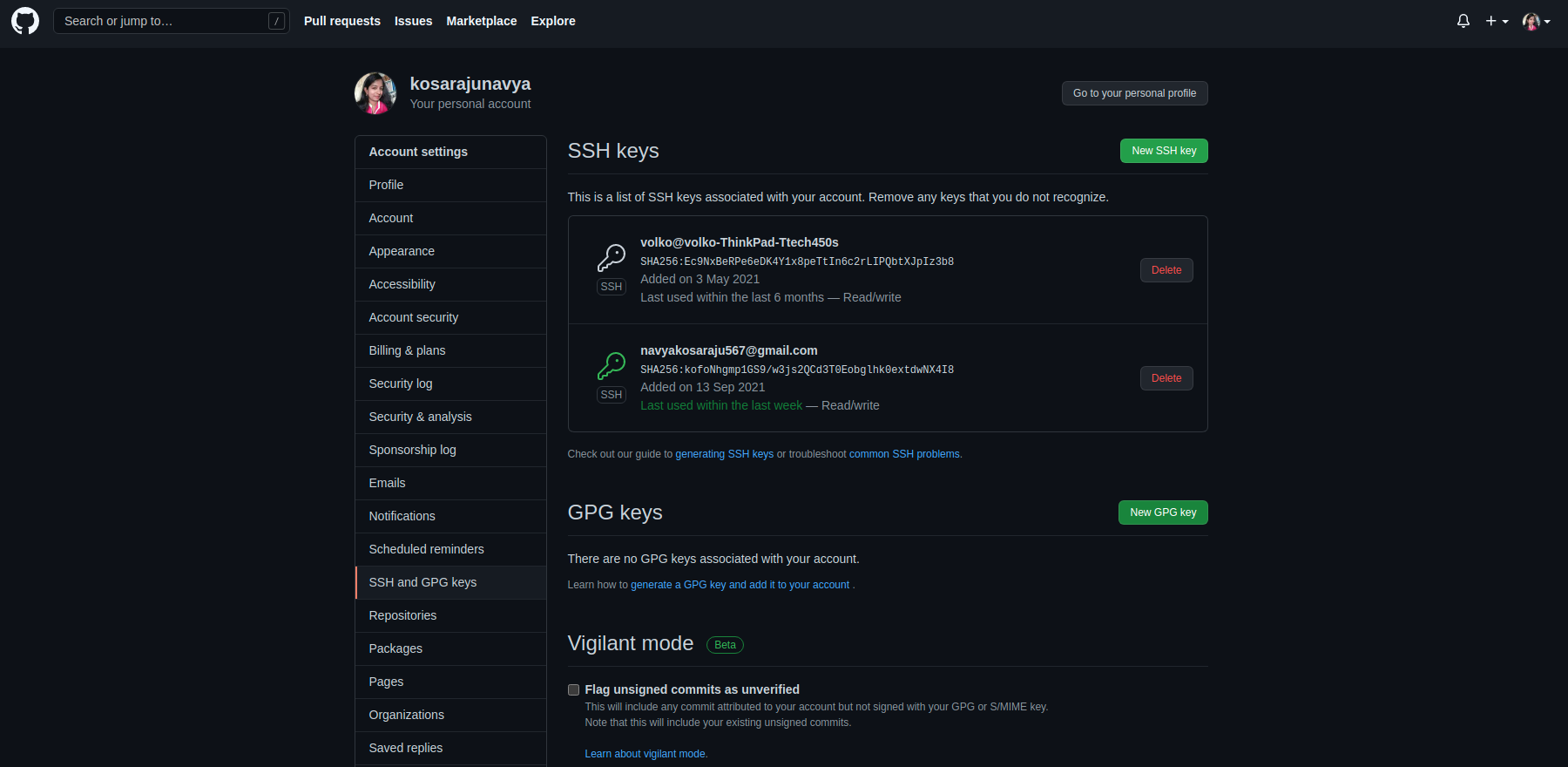Select Billing & plans in sidebar
The image size is (1568, 767).
pos(450,350)
